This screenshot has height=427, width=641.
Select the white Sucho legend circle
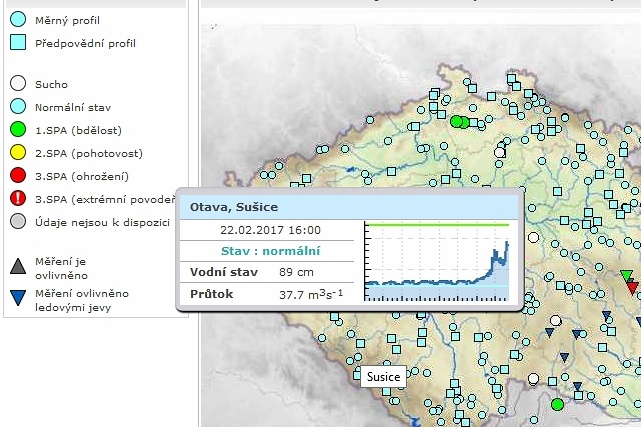(18, 85)
